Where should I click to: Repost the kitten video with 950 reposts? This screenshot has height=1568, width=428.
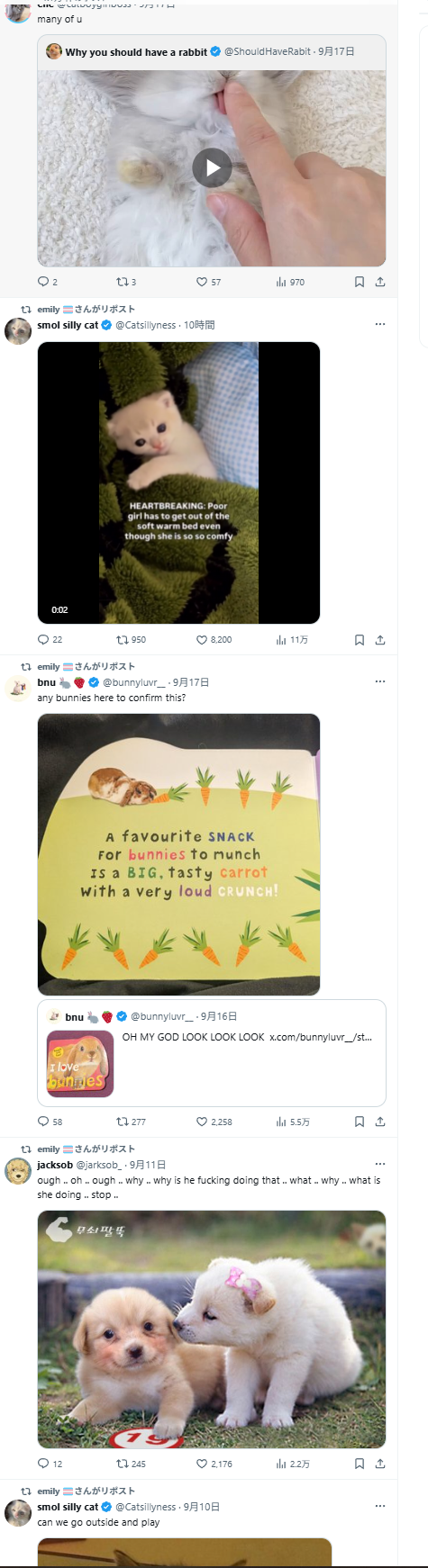(x=131, y=640)
